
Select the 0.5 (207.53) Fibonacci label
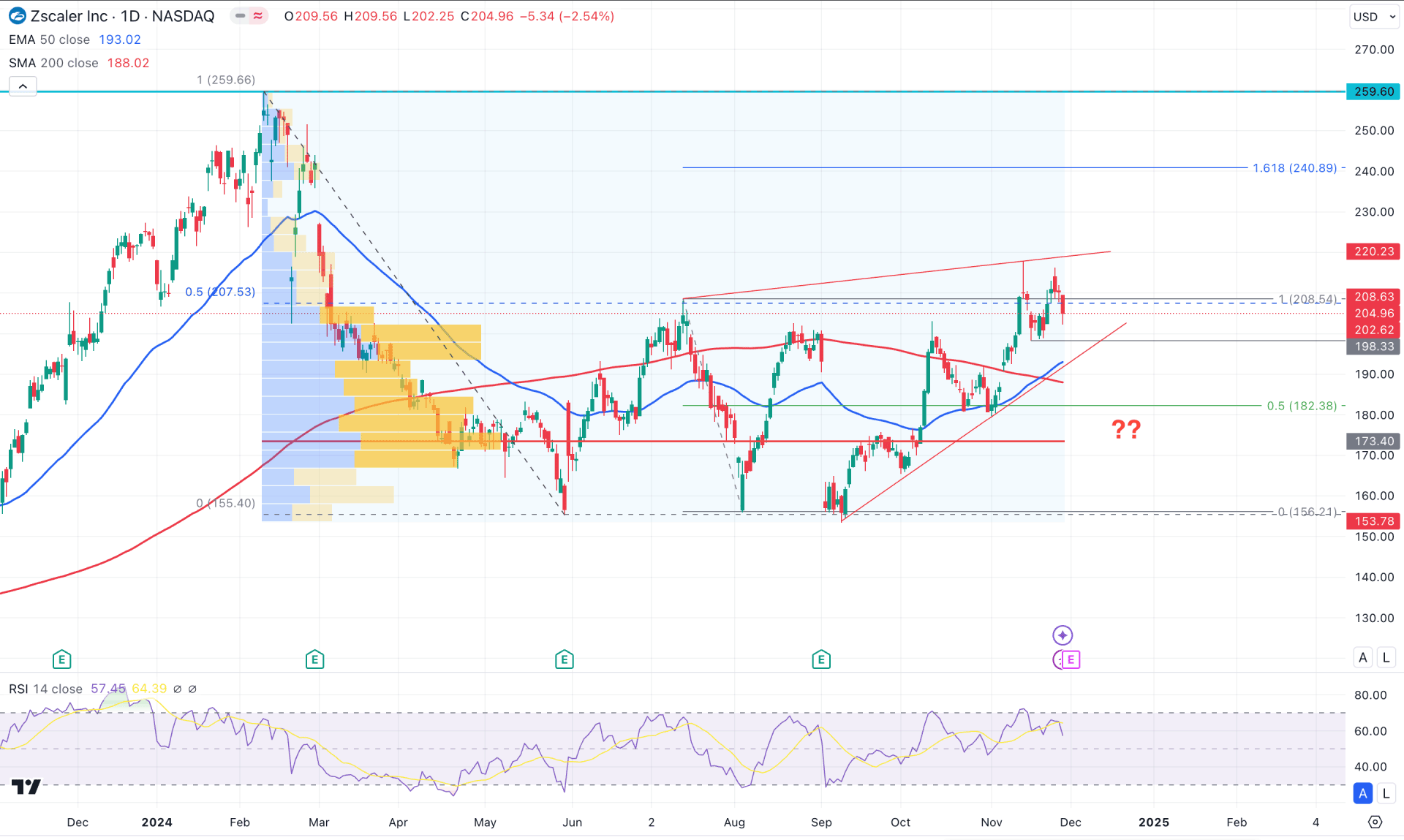220,292
